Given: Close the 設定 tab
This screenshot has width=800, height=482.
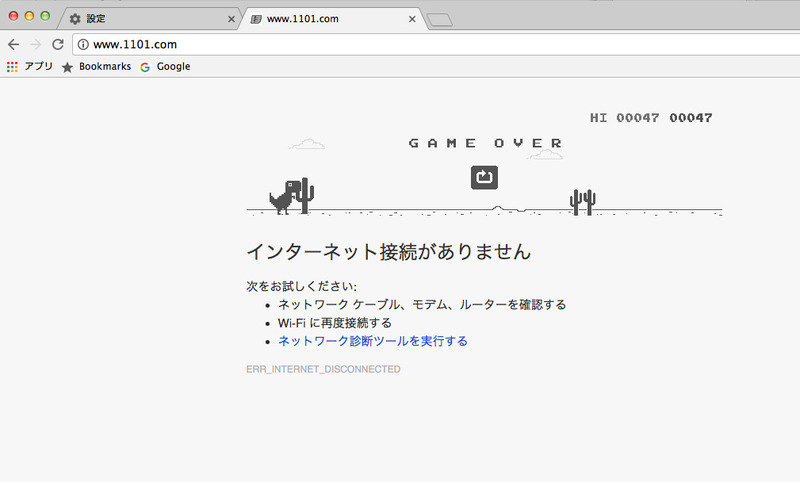Looking at the screenshot, I should click(x=231, y=19).
